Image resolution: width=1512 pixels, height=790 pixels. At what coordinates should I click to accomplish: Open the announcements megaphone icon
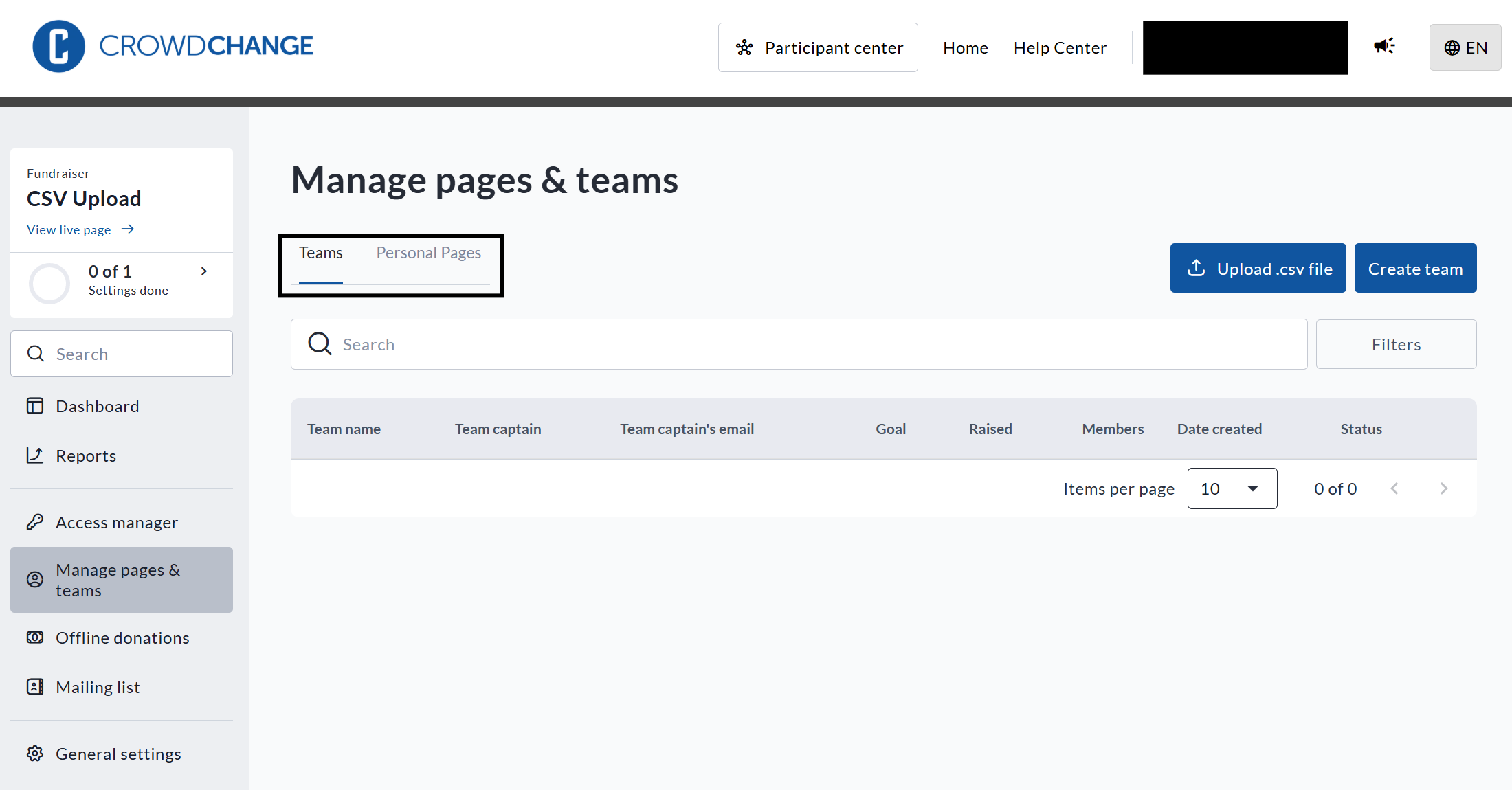(x=1383, y=46)
